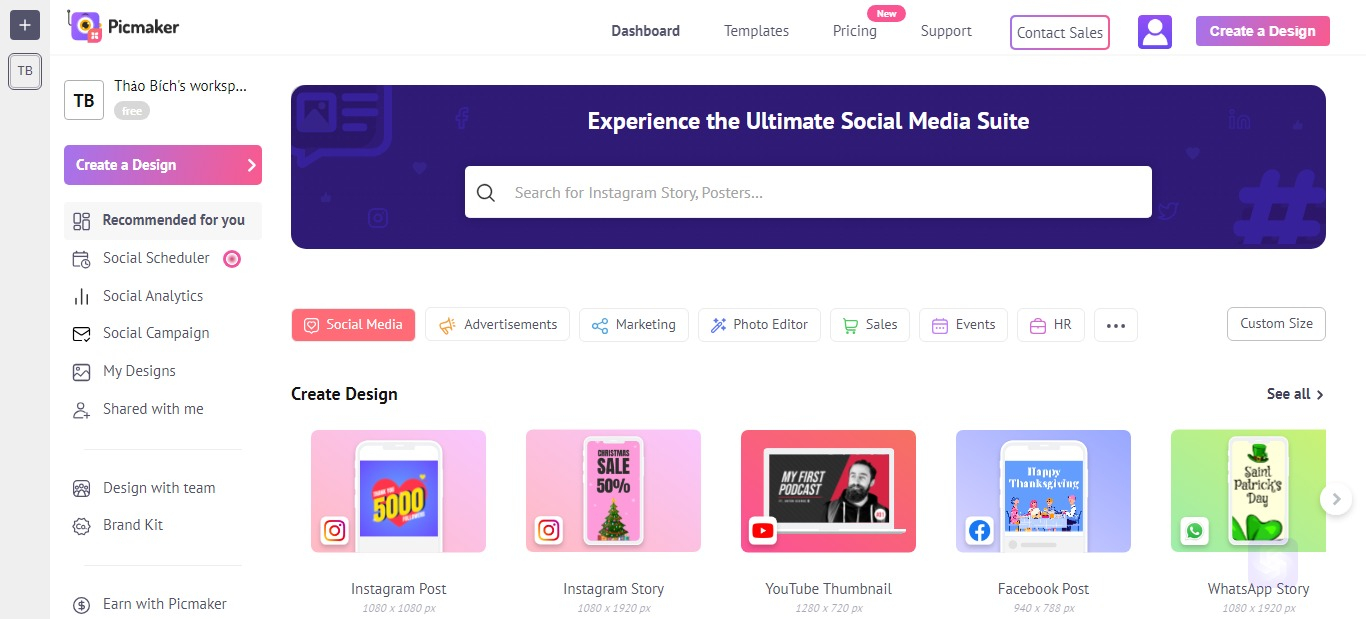The image size is (1366, 619).
Task: Click the Custom Size button
Action: pos(1276,324)
